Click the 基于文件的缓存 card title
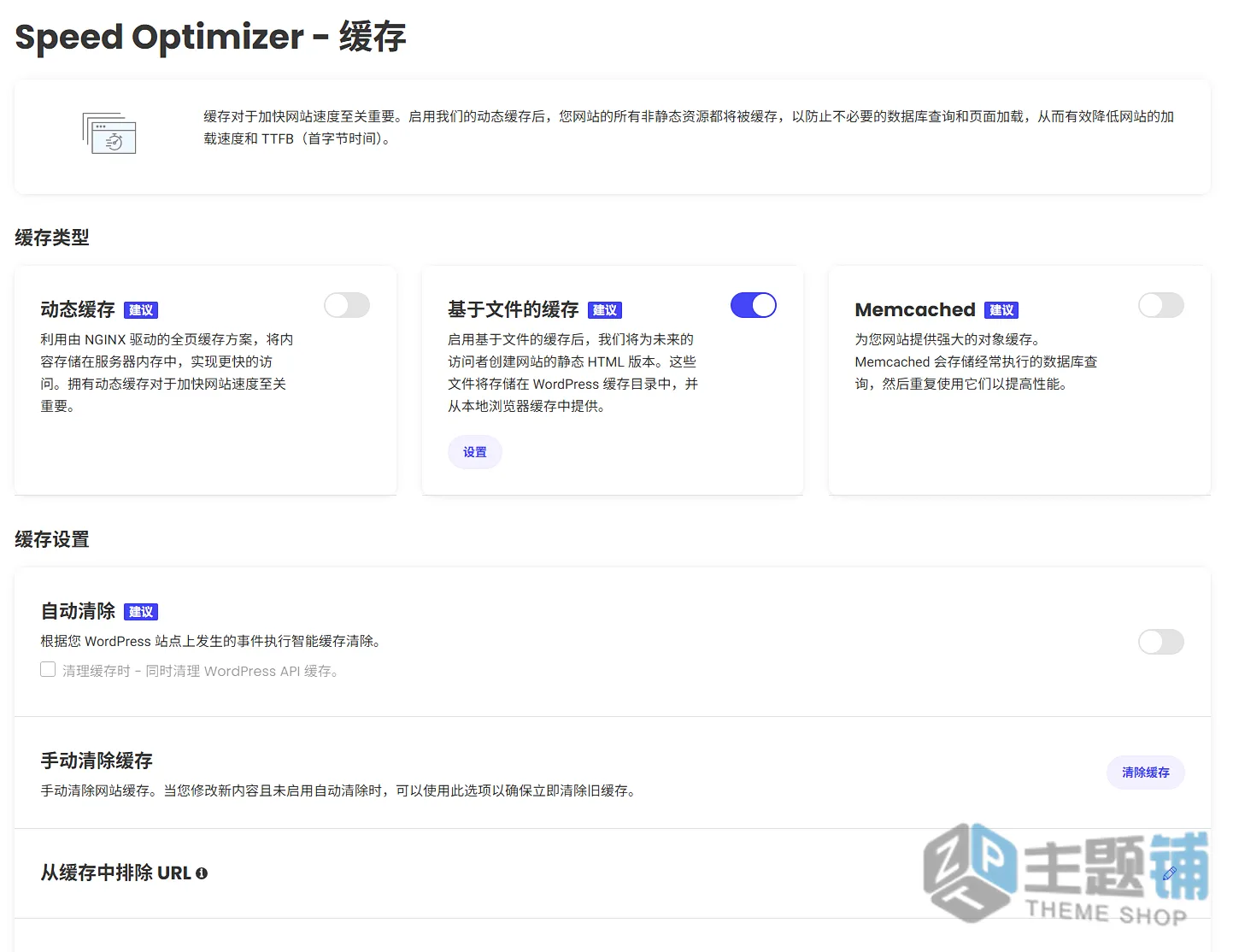This screenshot has height=952, width=1233. [x=514, y=309]
